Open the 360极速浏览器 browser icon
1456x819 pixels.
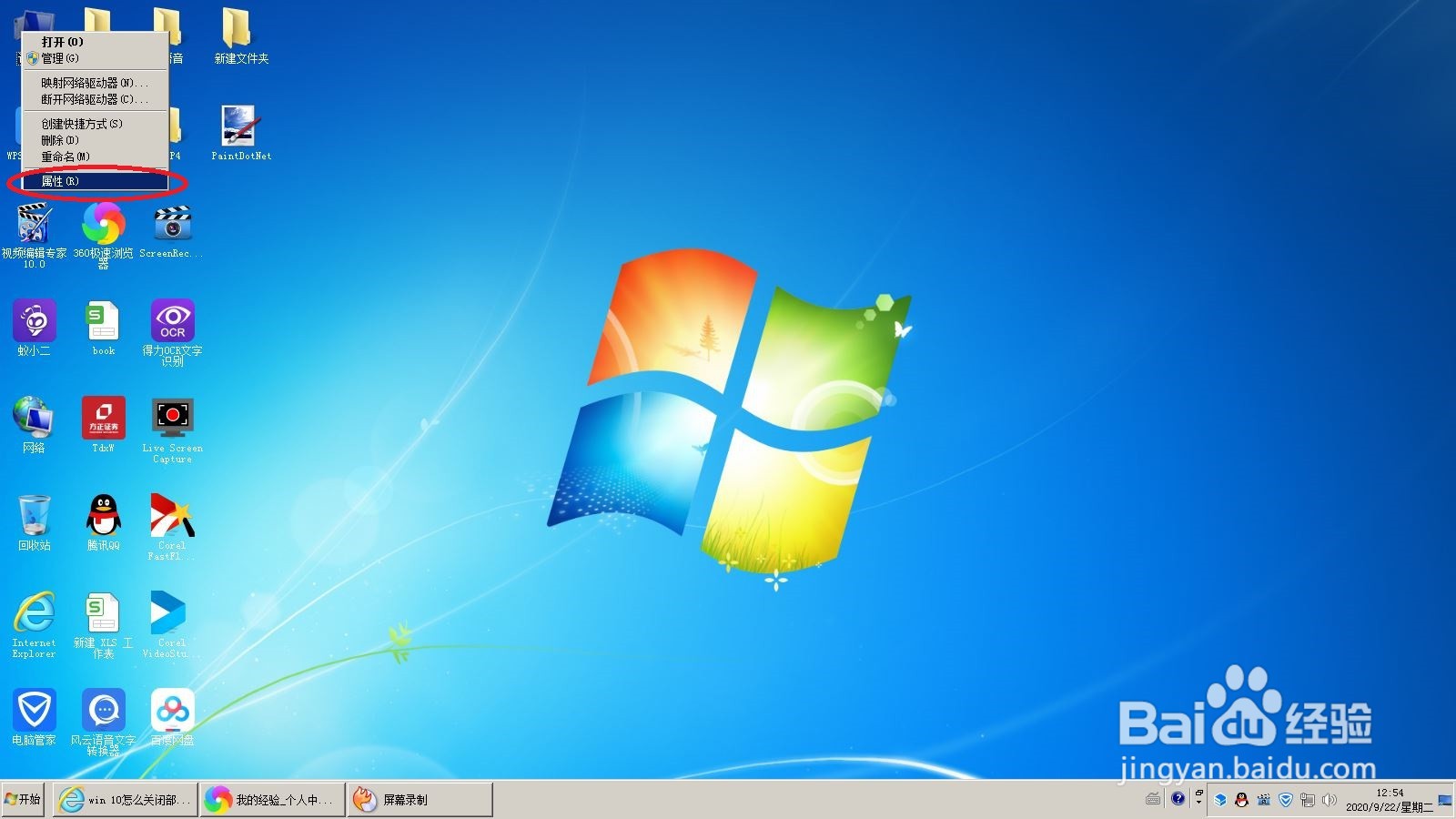coord(103,235)
